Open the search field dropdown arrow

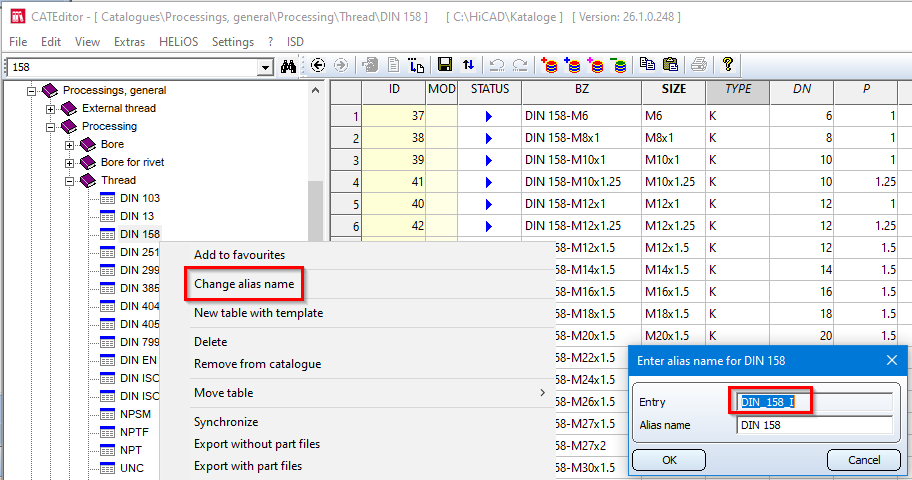265,67
